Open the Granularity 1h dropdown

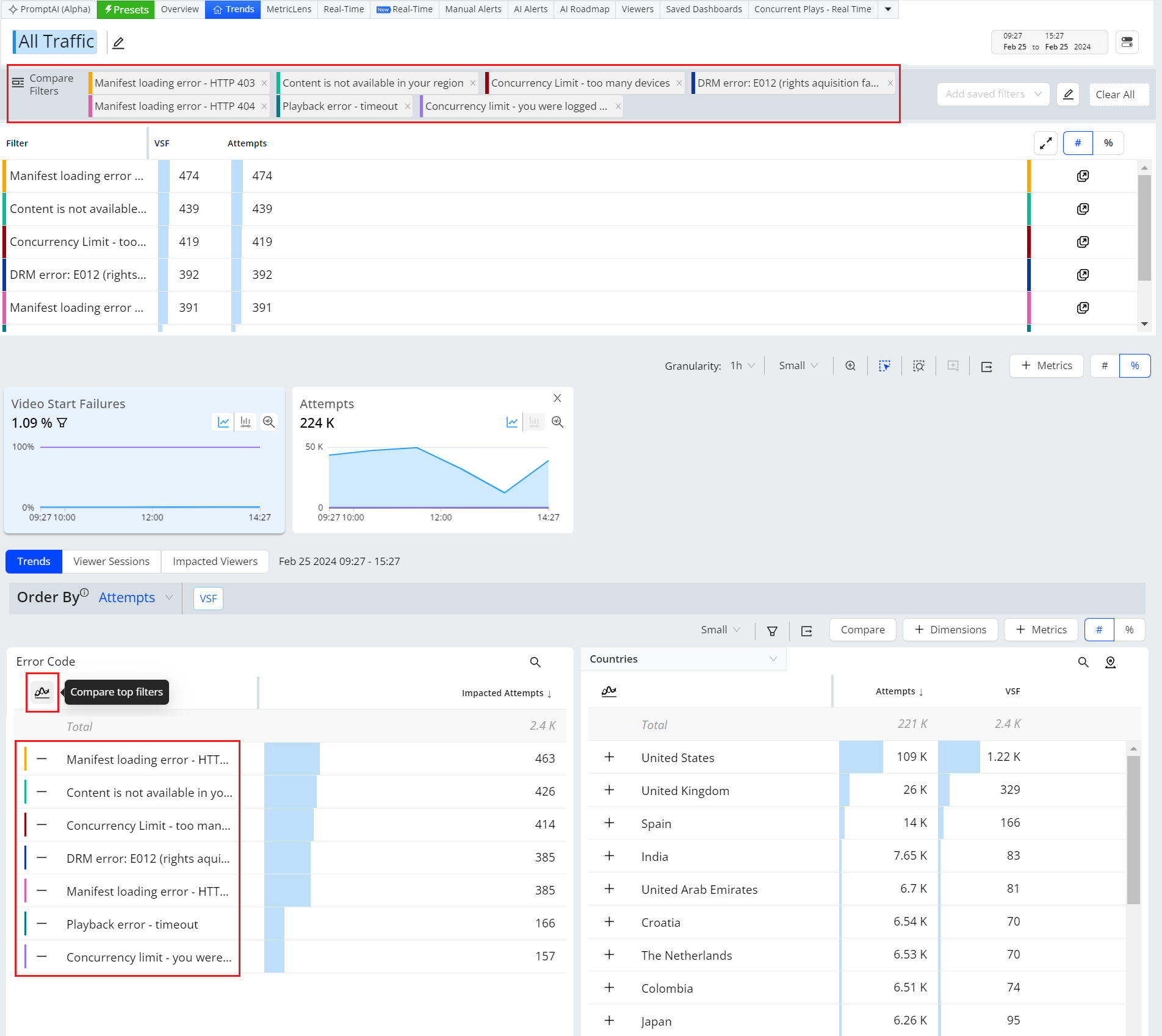click(x=742, y=366)
